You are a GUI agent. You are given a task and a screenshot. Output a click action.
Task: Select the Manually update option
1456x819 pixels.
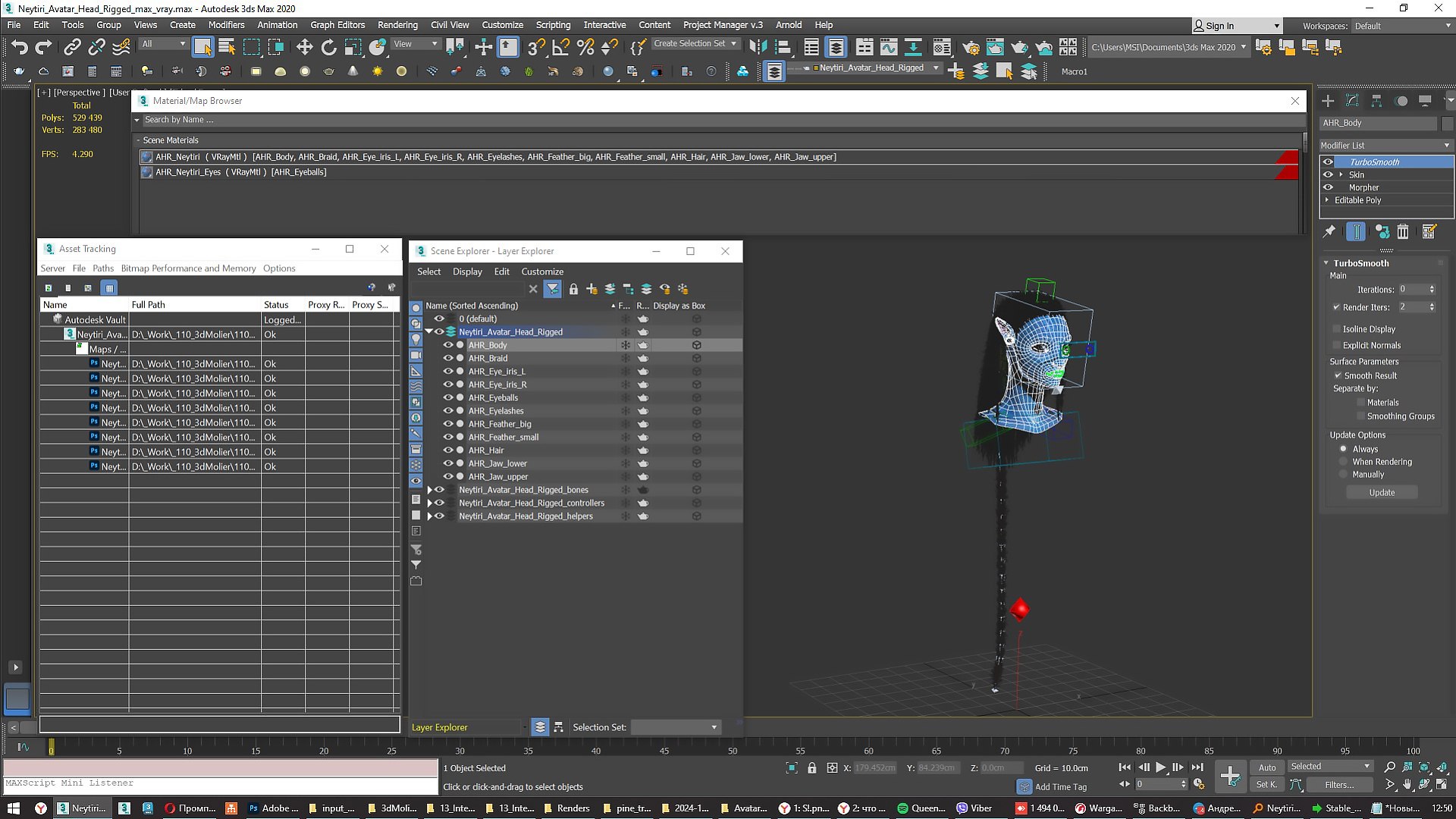tap(1343, 475)
